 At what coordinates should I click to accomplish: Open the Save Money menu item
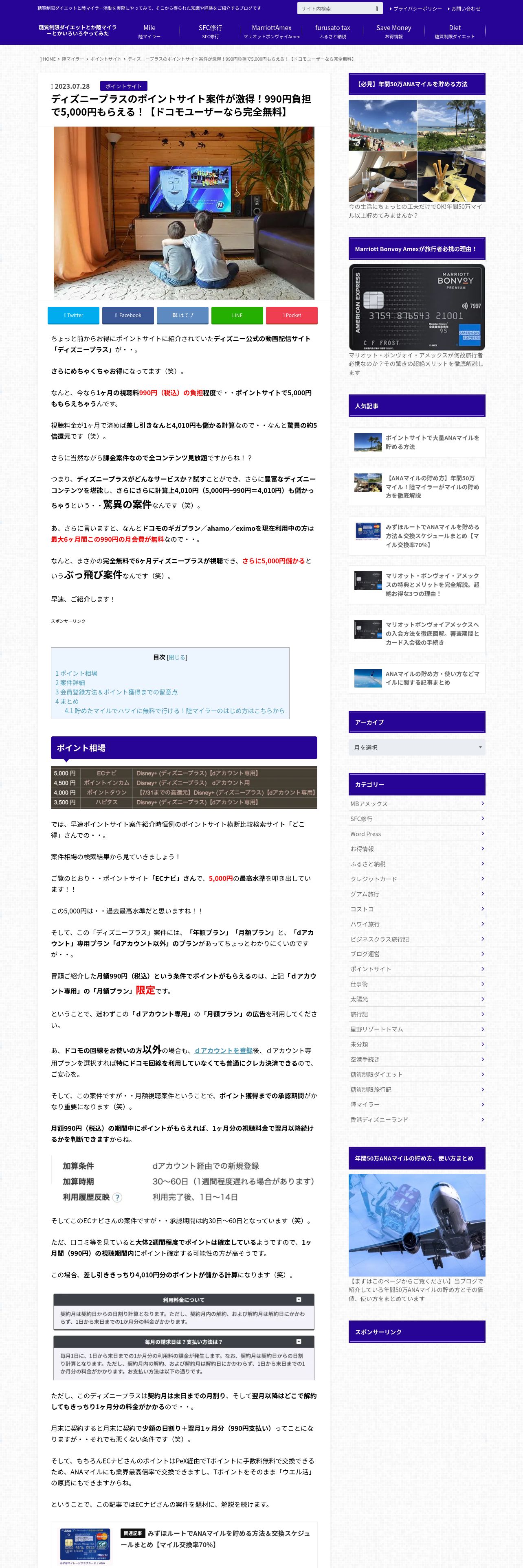click(x=394, y=32)
